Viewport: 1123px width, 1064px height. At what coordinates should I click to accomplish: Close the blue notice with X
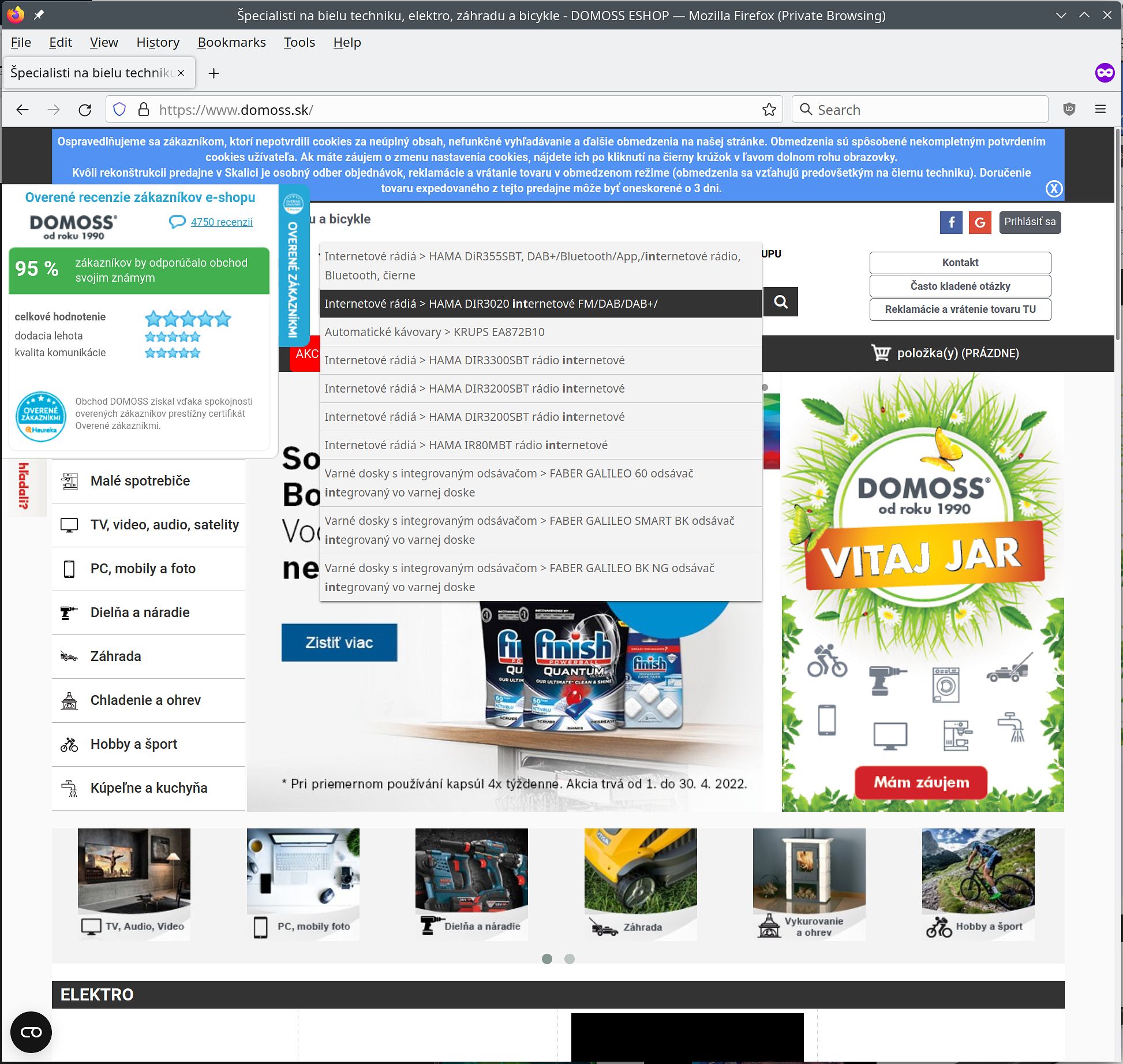tap(1054, 189)
